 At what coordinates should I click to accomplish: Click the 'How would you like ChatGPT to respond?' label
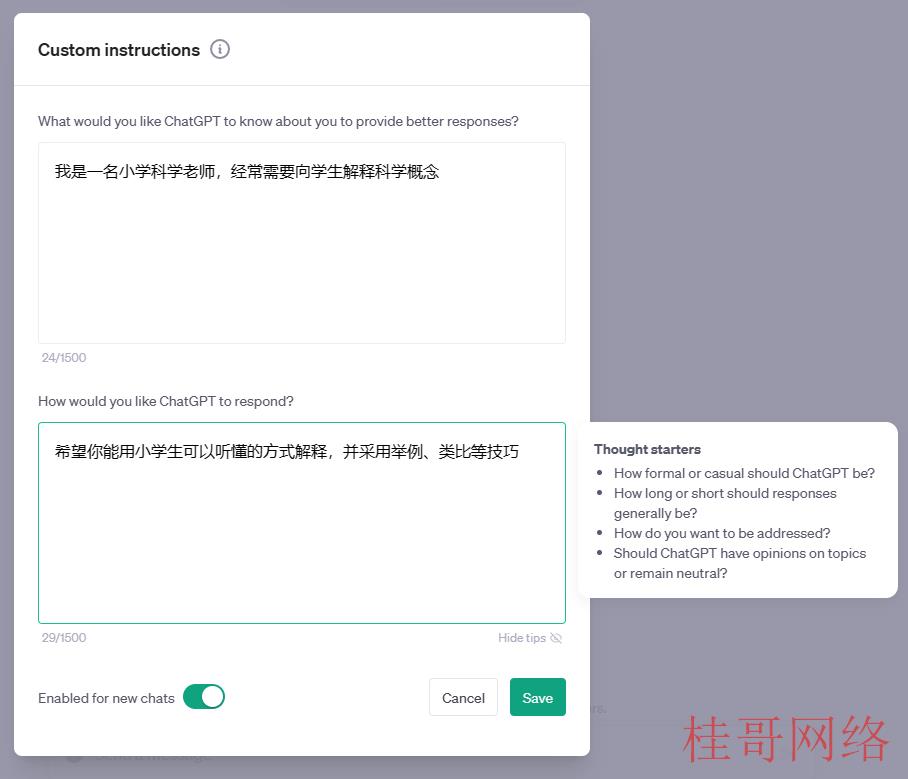pyautogui.click(x=166, y=401)
